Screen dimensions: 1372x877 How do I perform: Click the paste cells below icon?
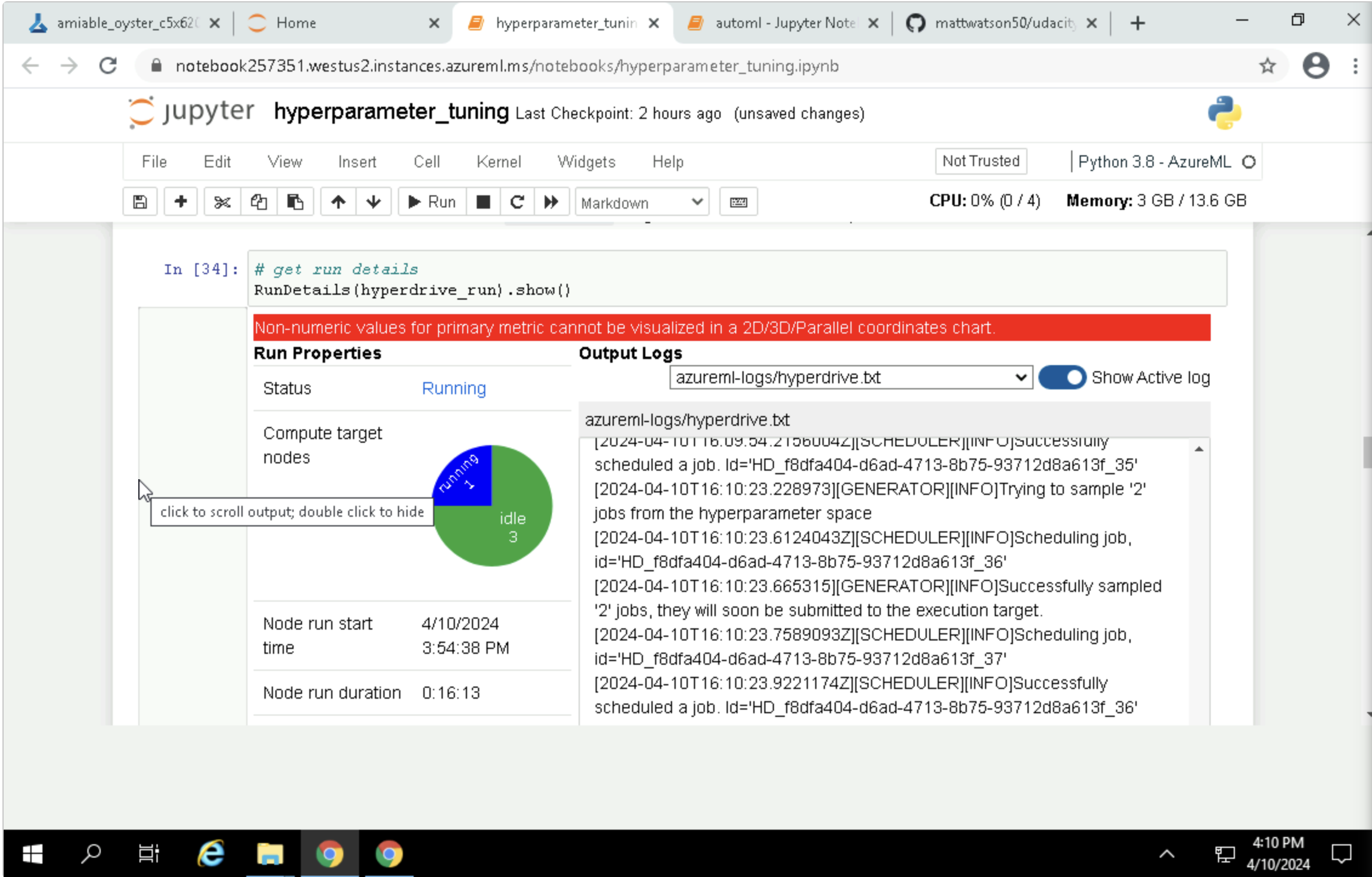pos(295,202)
